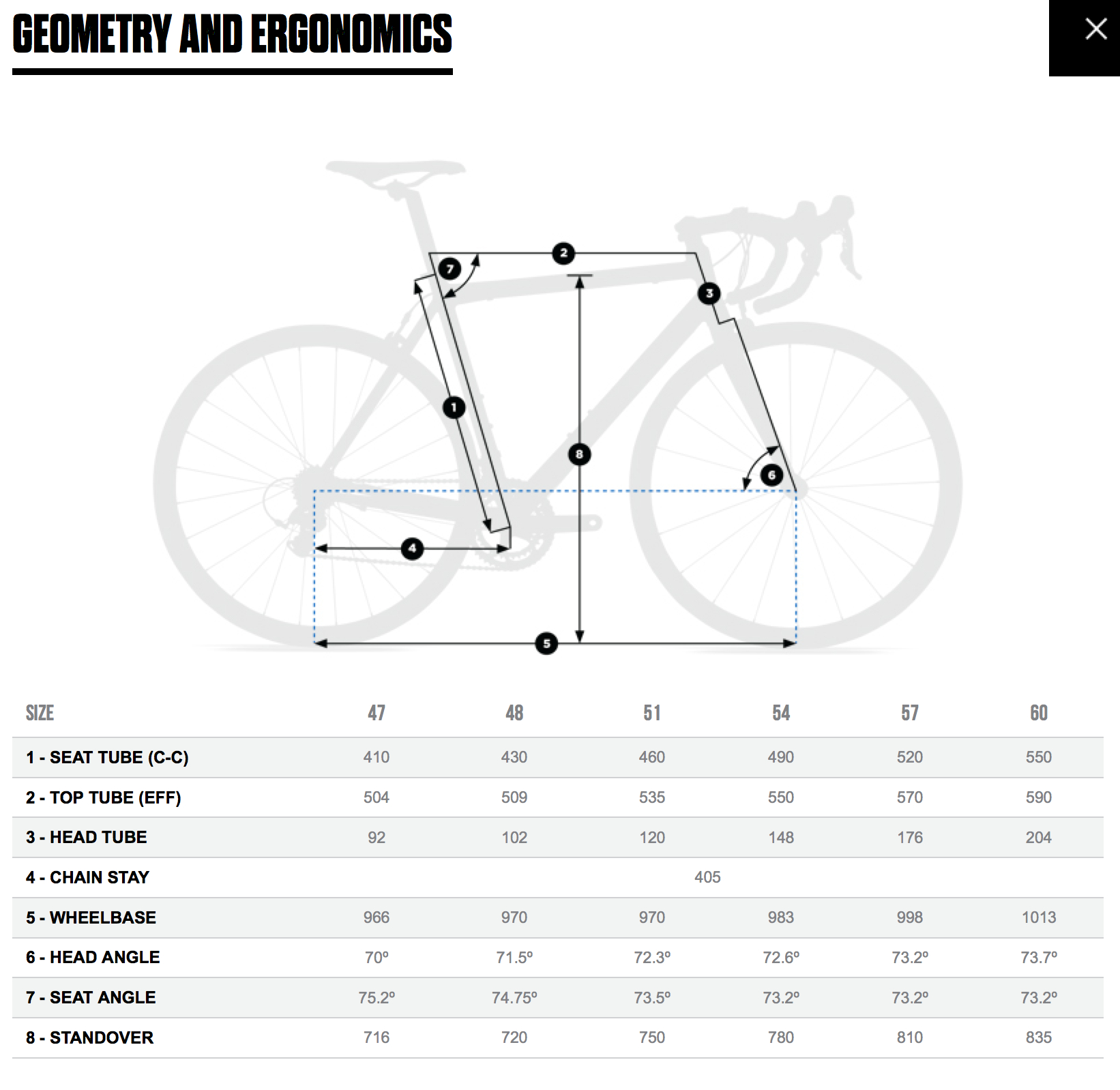Select the size 47 column header
Viewport: 1120px width, 1090px height.
click(x=377, y=713)
